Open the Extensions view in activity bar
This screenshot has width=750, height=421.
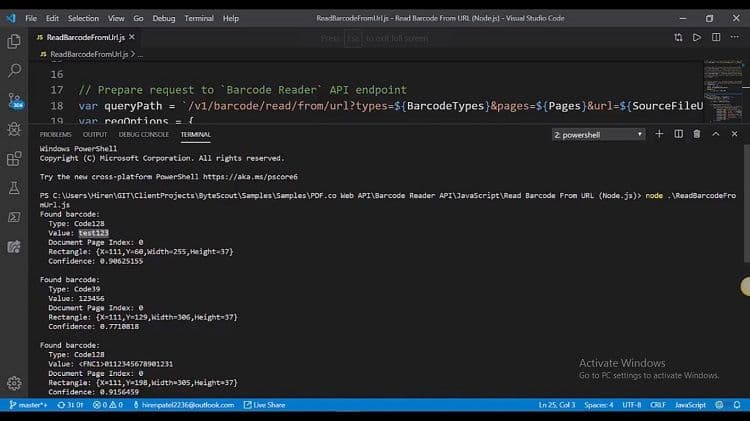(14, 158)
